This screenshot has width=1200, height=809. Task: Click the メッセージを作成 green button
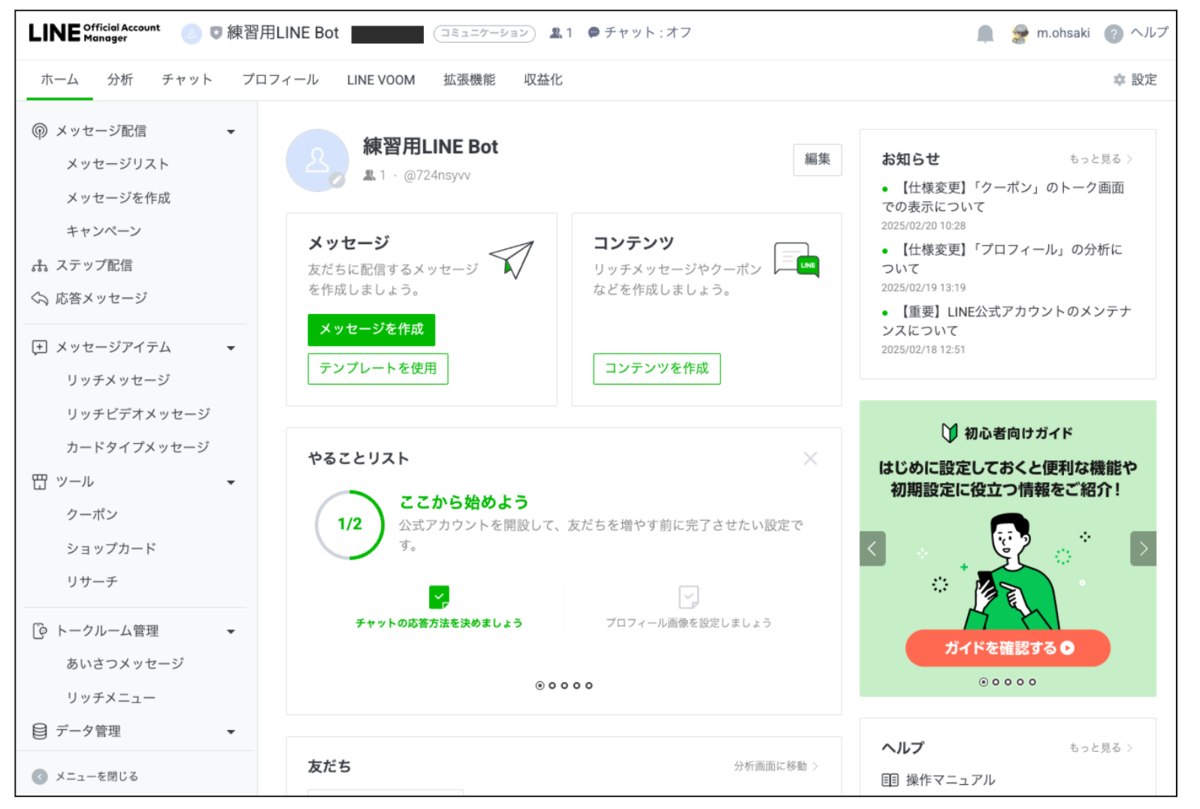pyautogui.click(x=371, y=330)
